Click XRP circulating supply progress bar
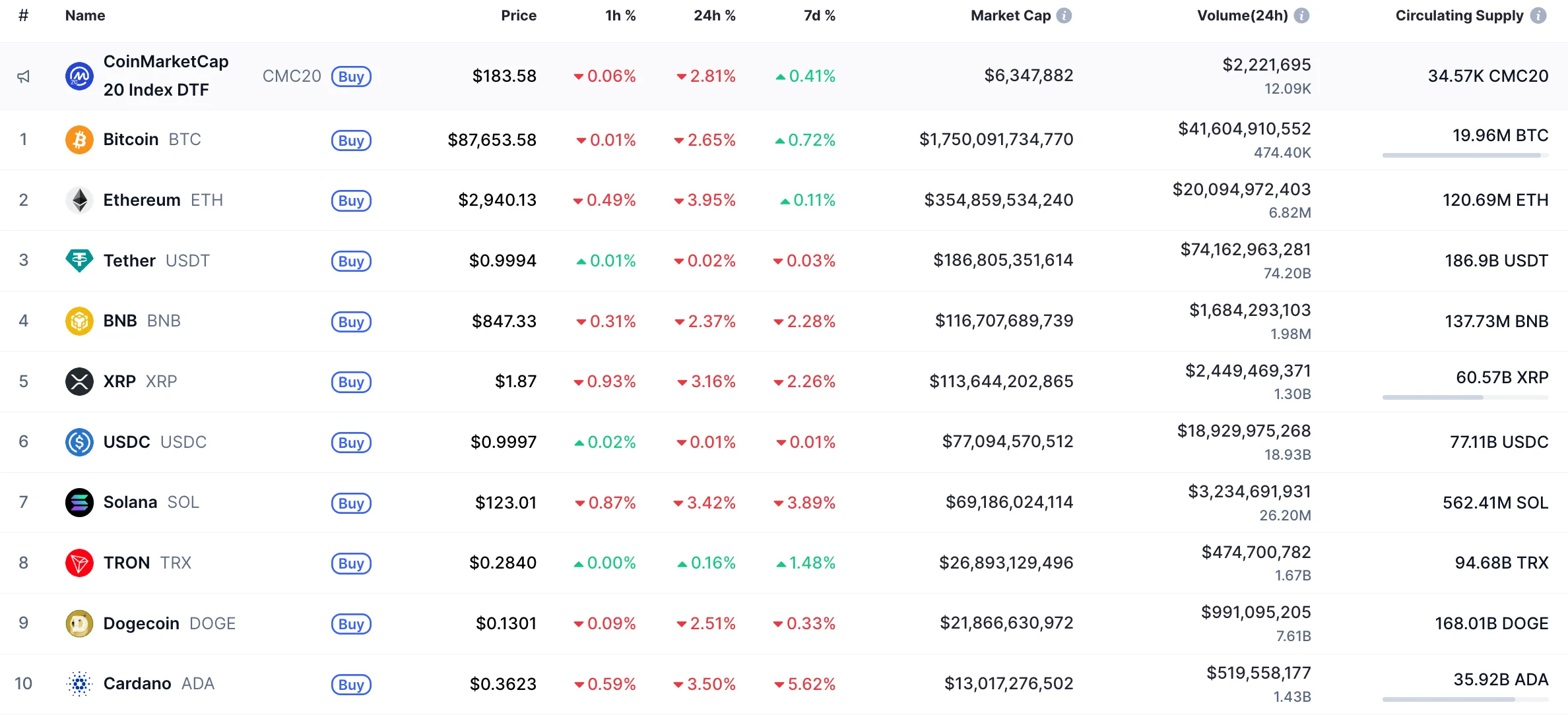The image size is (1568, 715). point(1465,398)
